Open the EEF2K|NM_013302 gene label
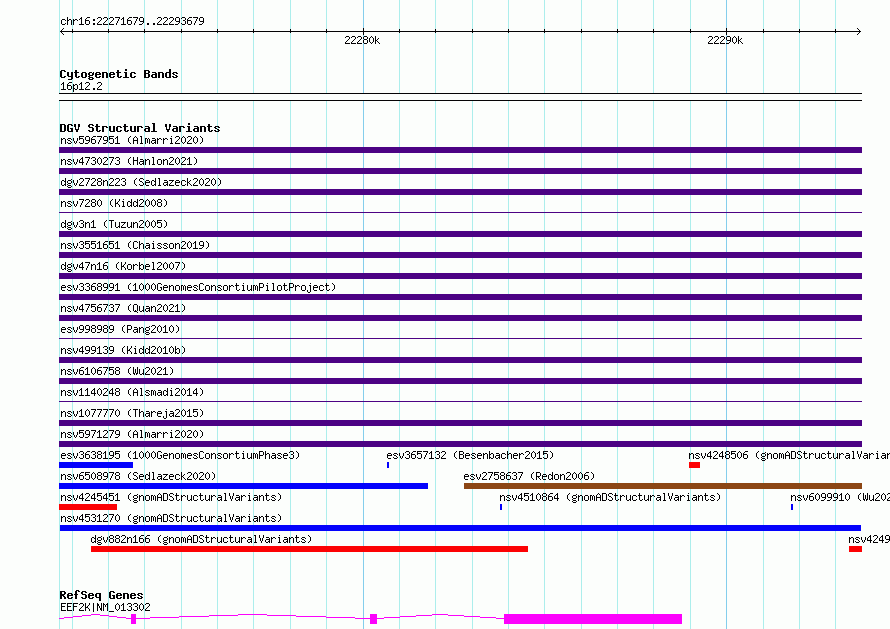890x629 pixels. [105, 607]
